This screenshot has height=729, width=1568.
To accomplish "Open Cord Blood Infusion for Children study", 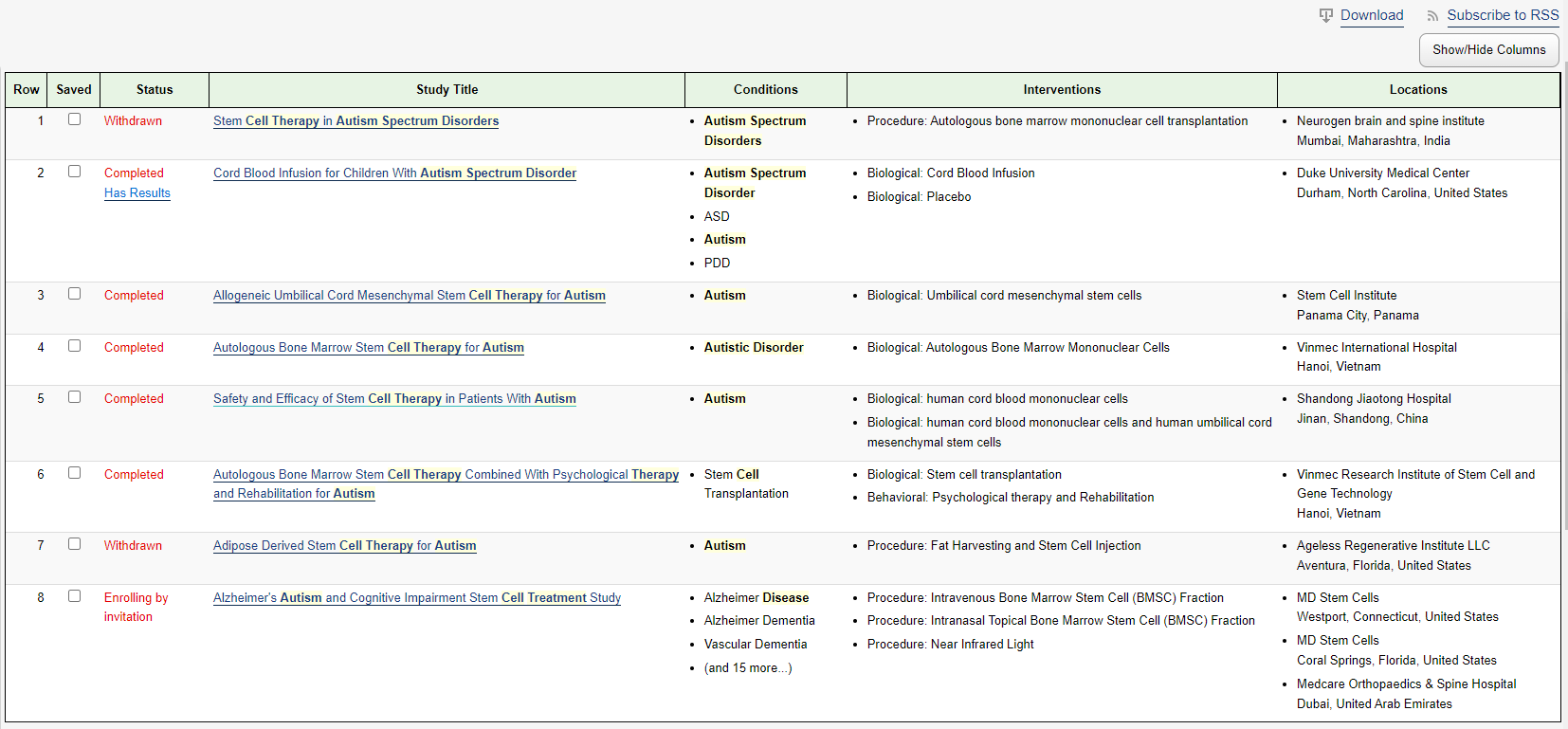I will click(394, 173).
